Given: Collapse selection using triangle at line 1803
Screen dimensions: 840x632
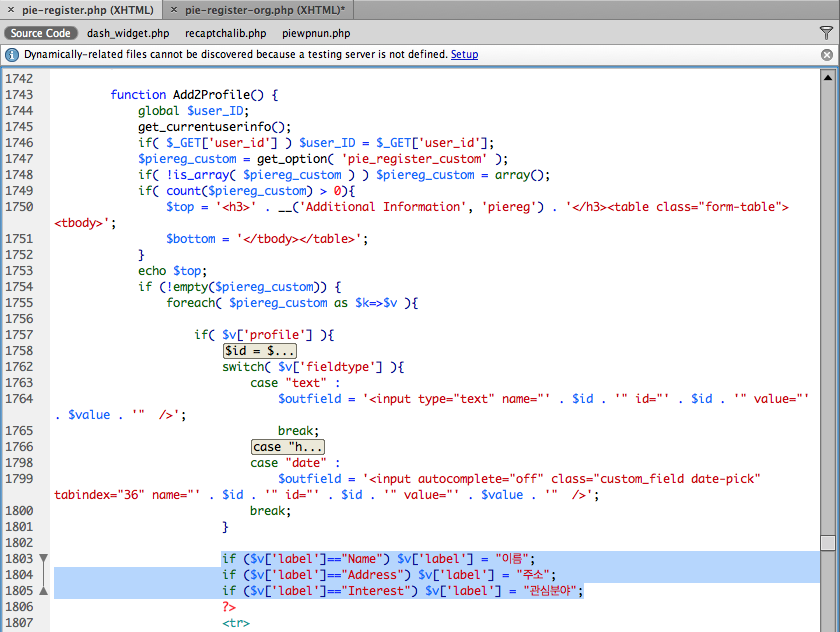Looking at the screenshot, I should click(x=44, y=559).
